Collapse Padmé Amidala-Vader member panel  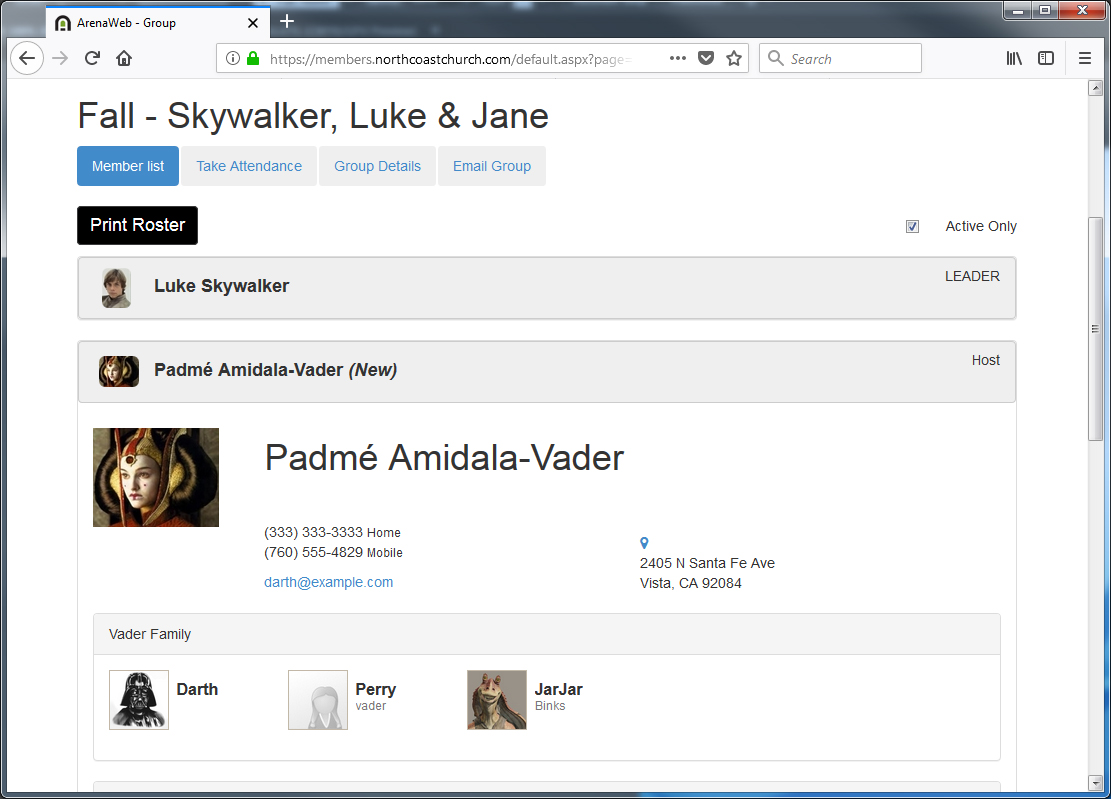click(275, 371)
